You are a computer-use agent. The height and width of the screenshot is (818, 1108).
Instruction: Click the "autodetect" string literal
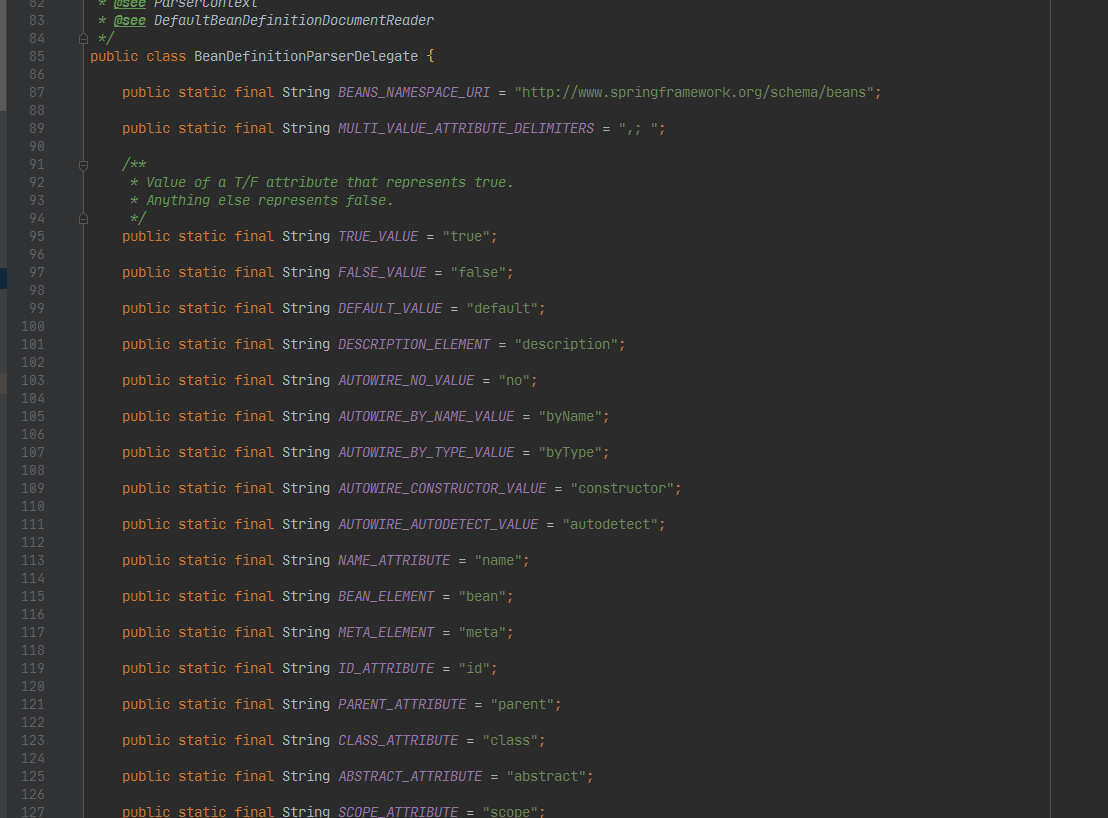pyautogui.click(x=610, y=525)
